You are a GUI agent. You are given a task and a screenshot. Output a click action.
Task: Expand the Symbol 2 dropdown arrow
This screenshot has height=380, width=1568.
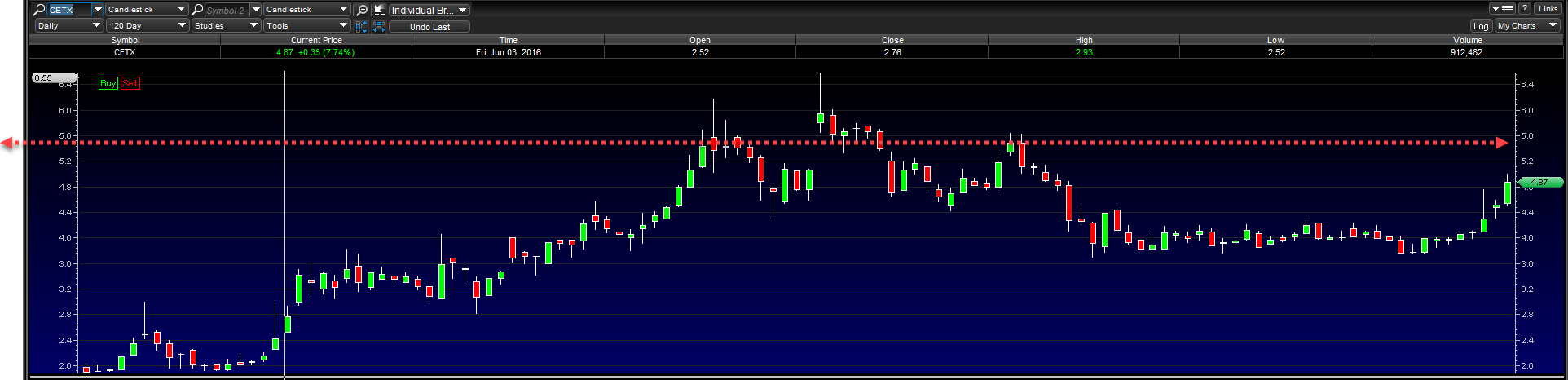(x=256, y=10)
